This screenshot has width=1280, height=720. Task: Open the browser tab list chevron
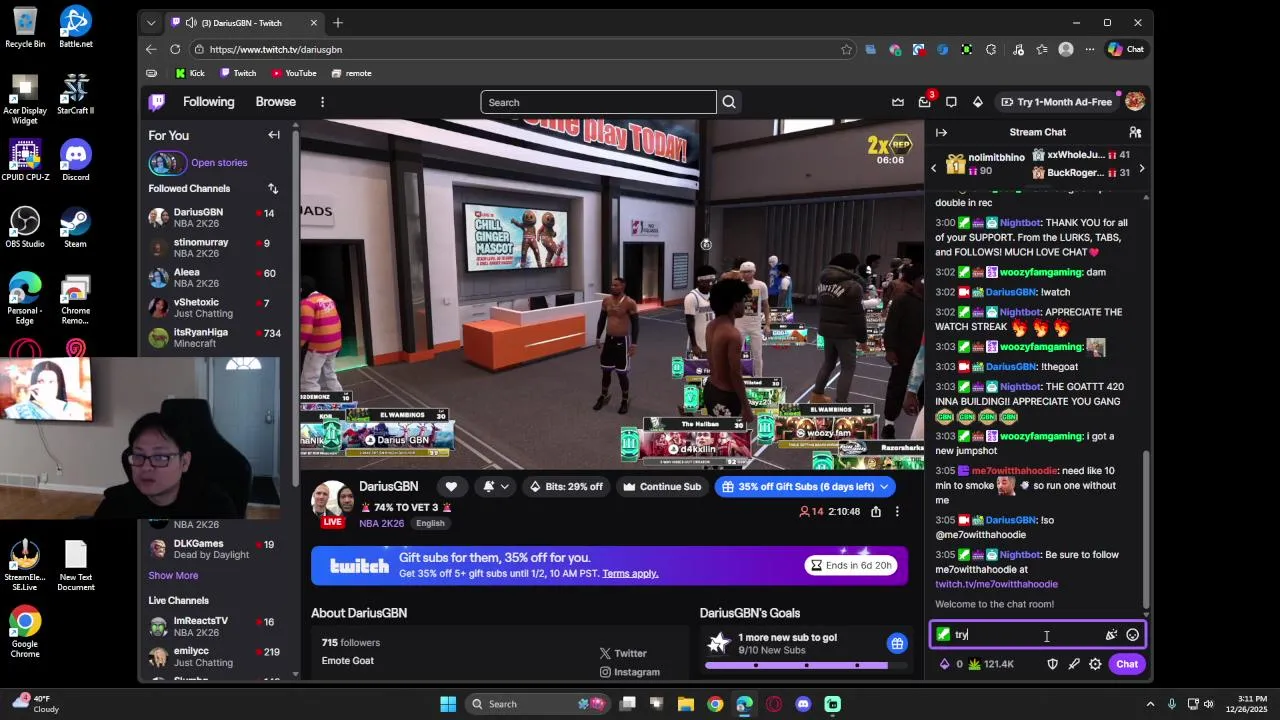tap(151, 23)
